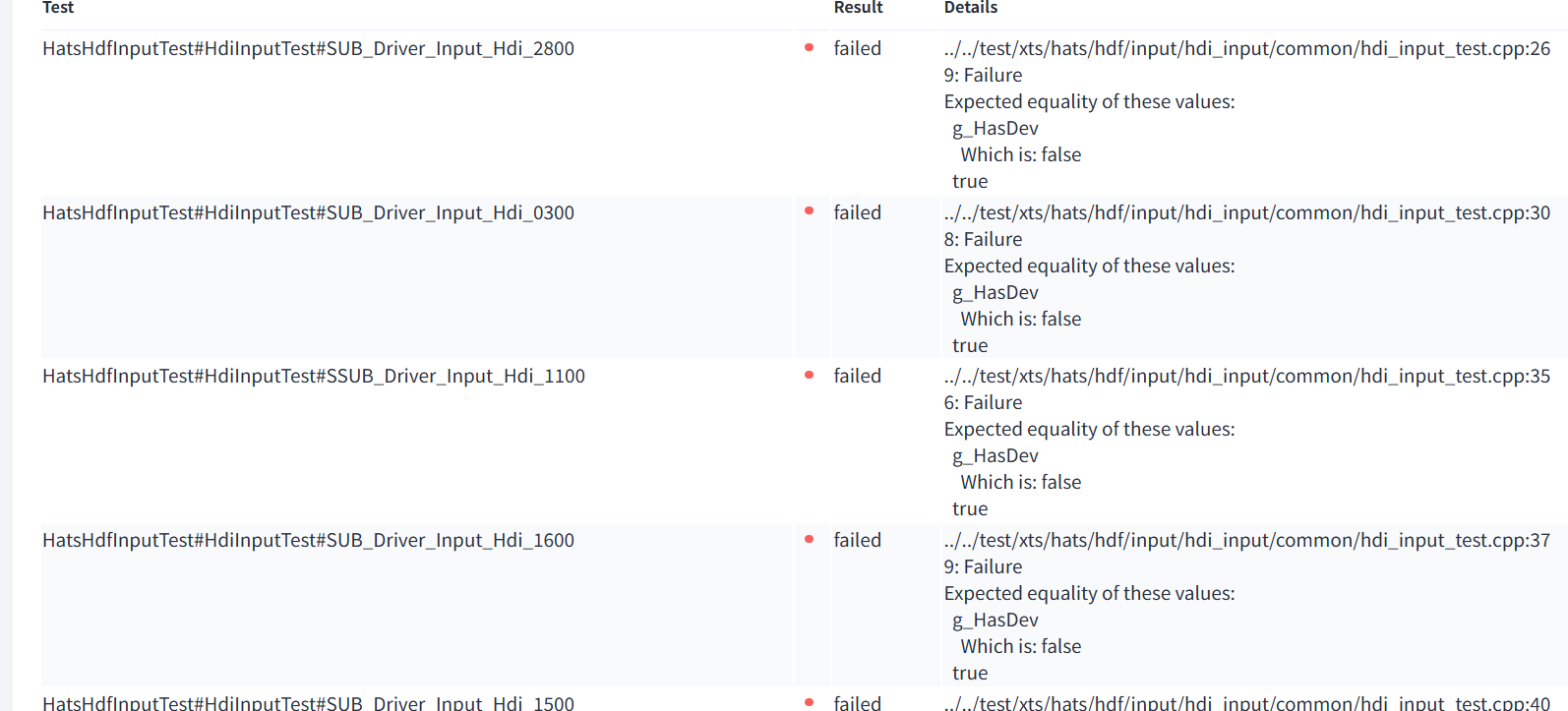Click red status dot for Hdi_1500 row
1568x711 pixels.
[809, 701]
